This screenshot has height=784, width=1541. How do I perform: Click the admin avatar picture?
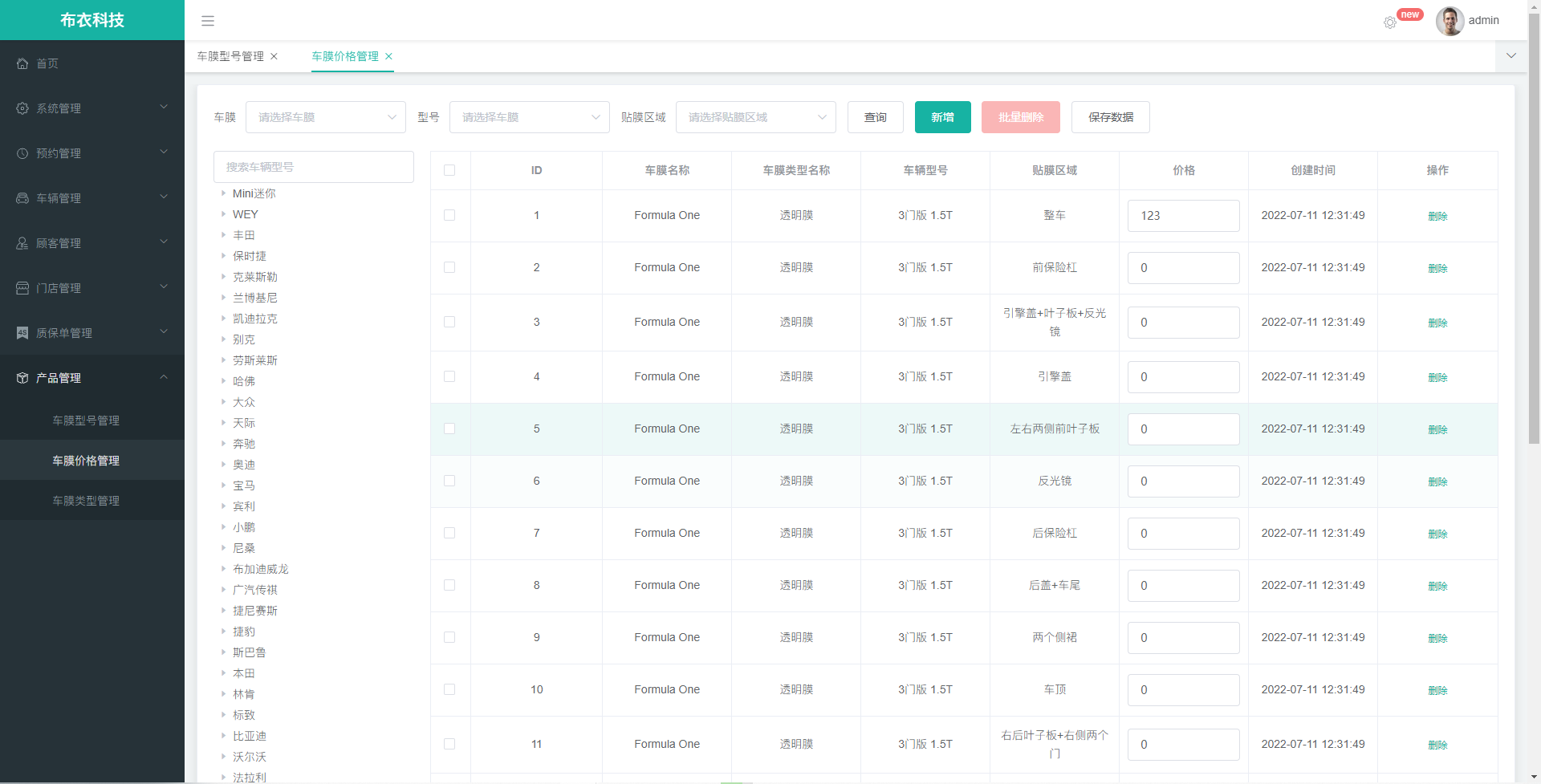click(1450, 21)
